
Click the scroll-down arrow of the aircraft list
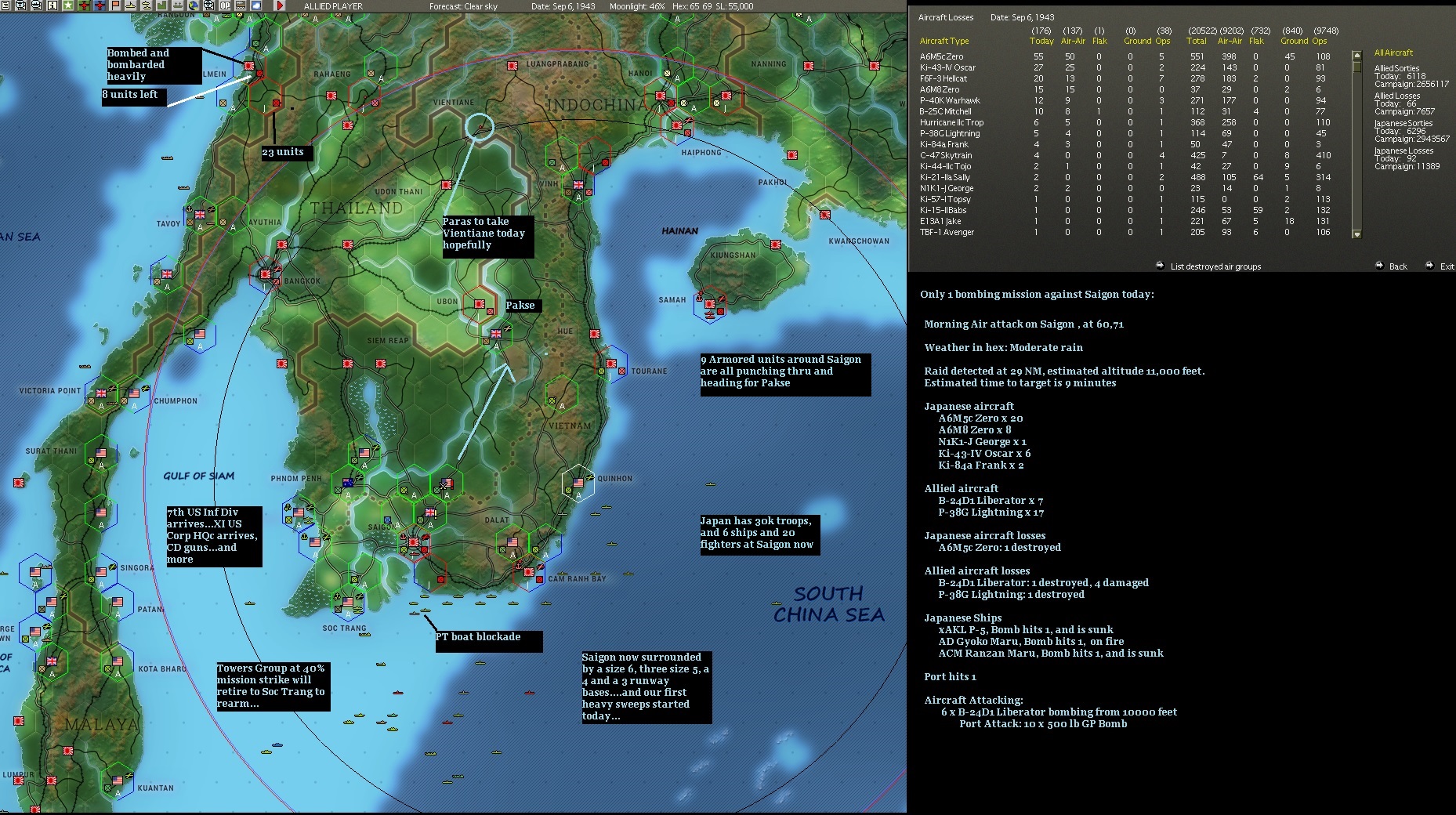click(x=1357, y=234)
